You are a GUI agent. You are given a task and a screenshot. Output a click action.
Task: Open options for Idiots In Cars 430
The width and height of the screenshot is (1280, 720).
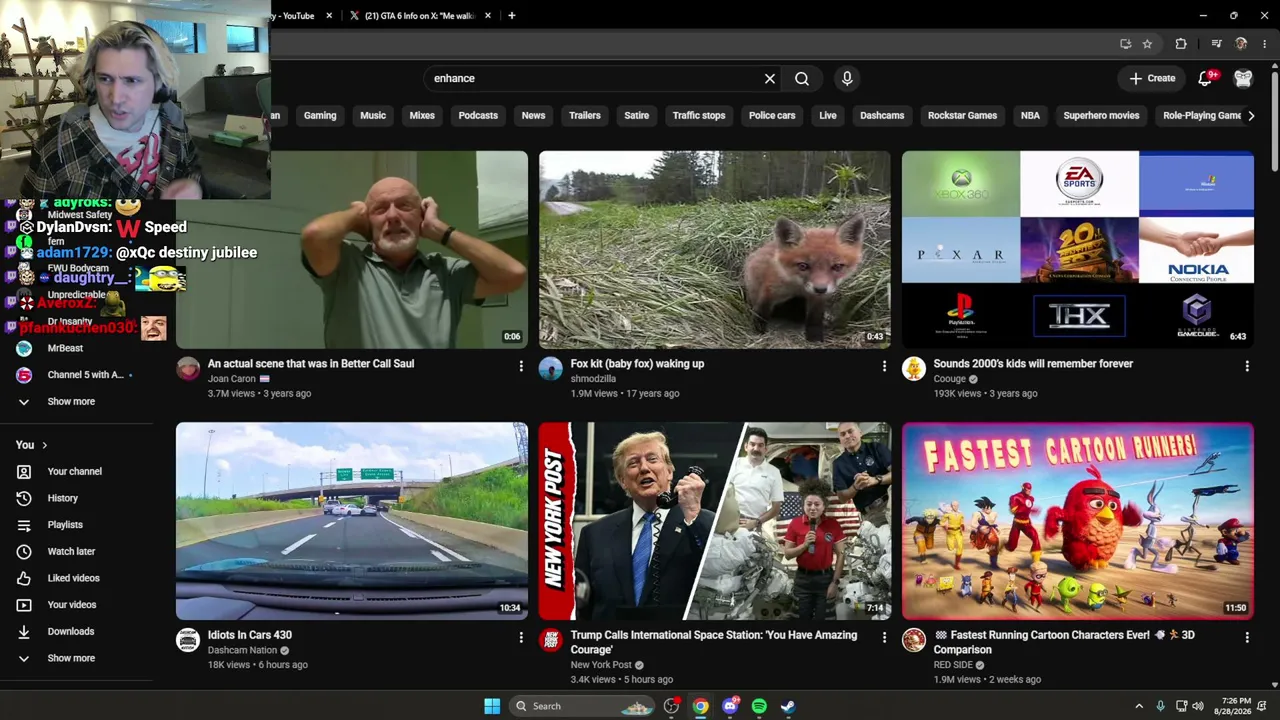point(521,638)
